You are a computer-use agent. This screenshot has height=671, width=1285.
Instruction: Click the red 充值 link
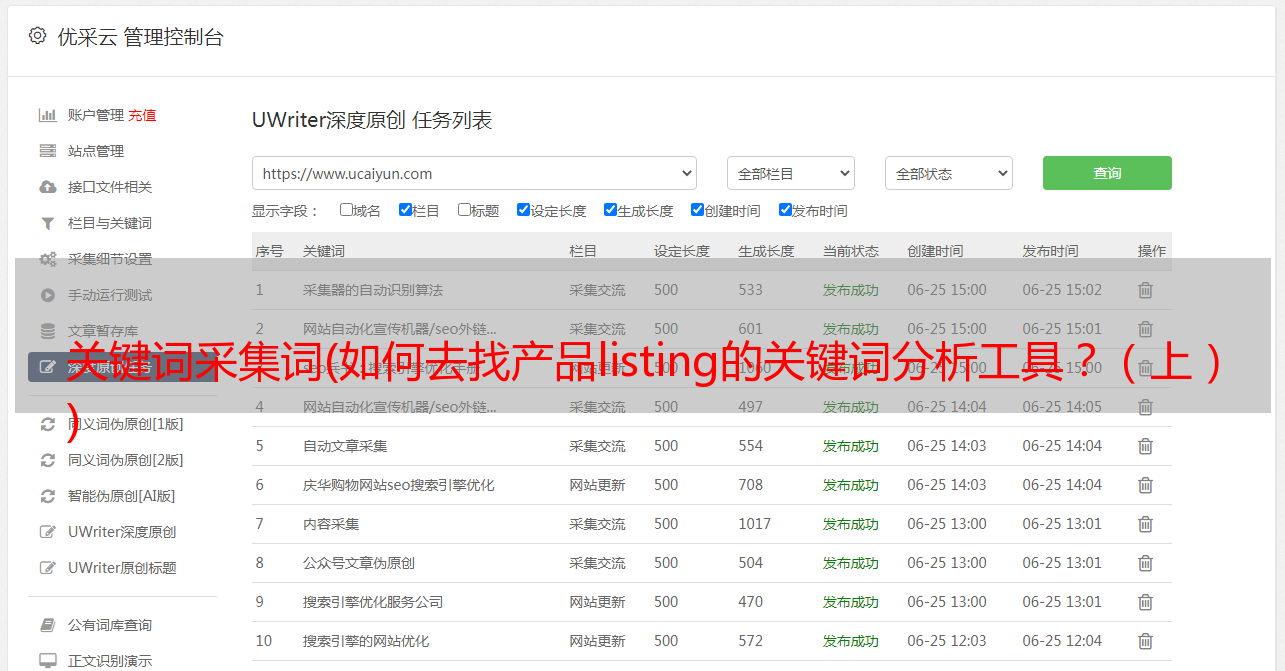click(x=142, y=115)
